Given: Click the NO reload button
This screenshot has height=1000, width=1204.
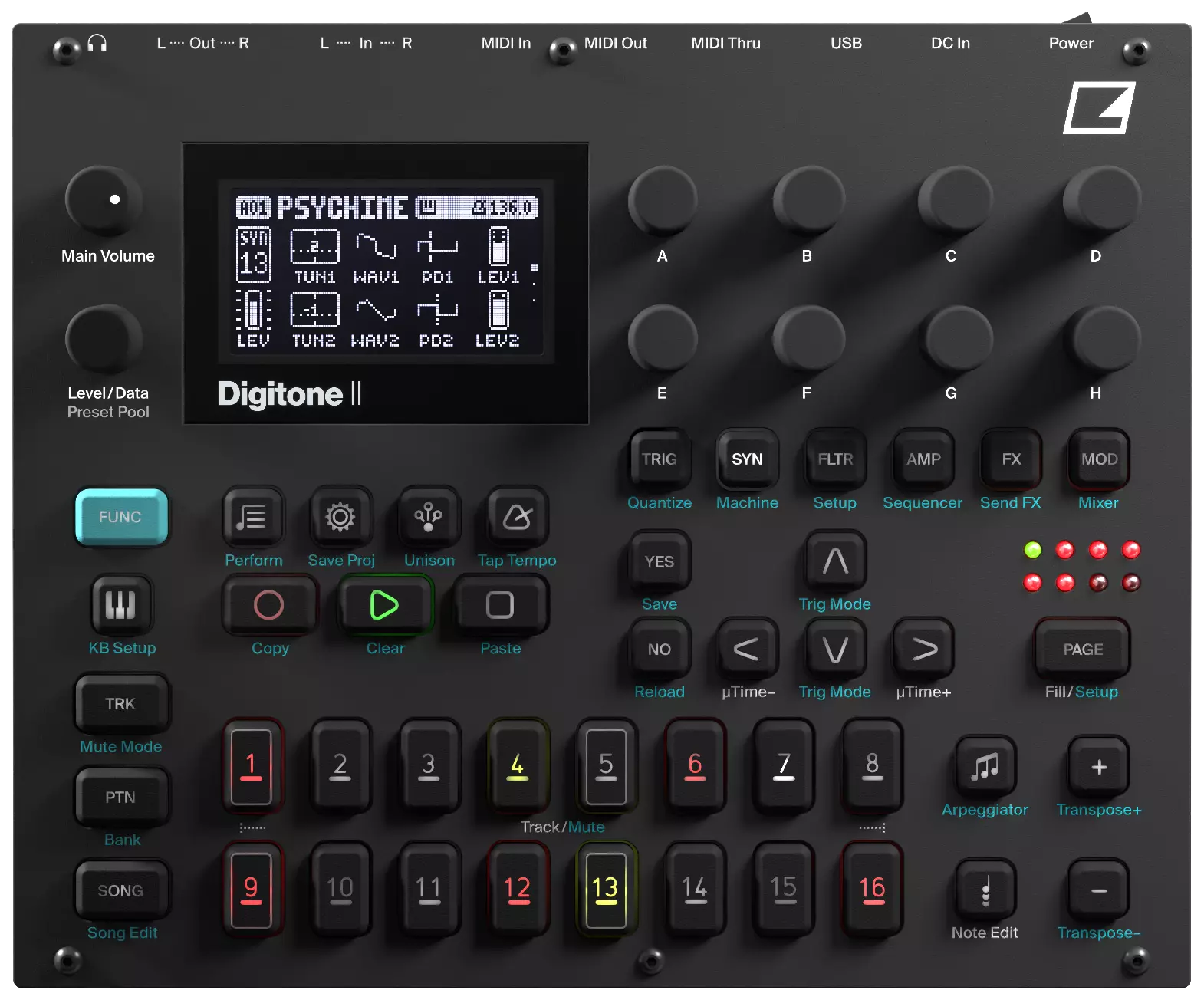Looking at the screenshot, I should (660, 649).
